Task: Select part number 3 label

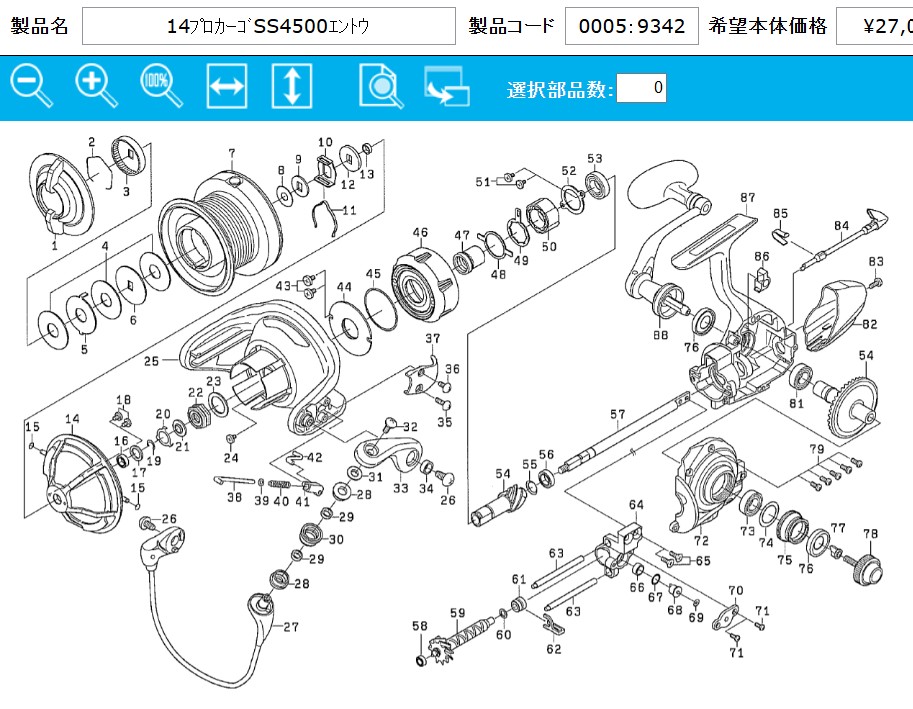Action: click(126, 191)
